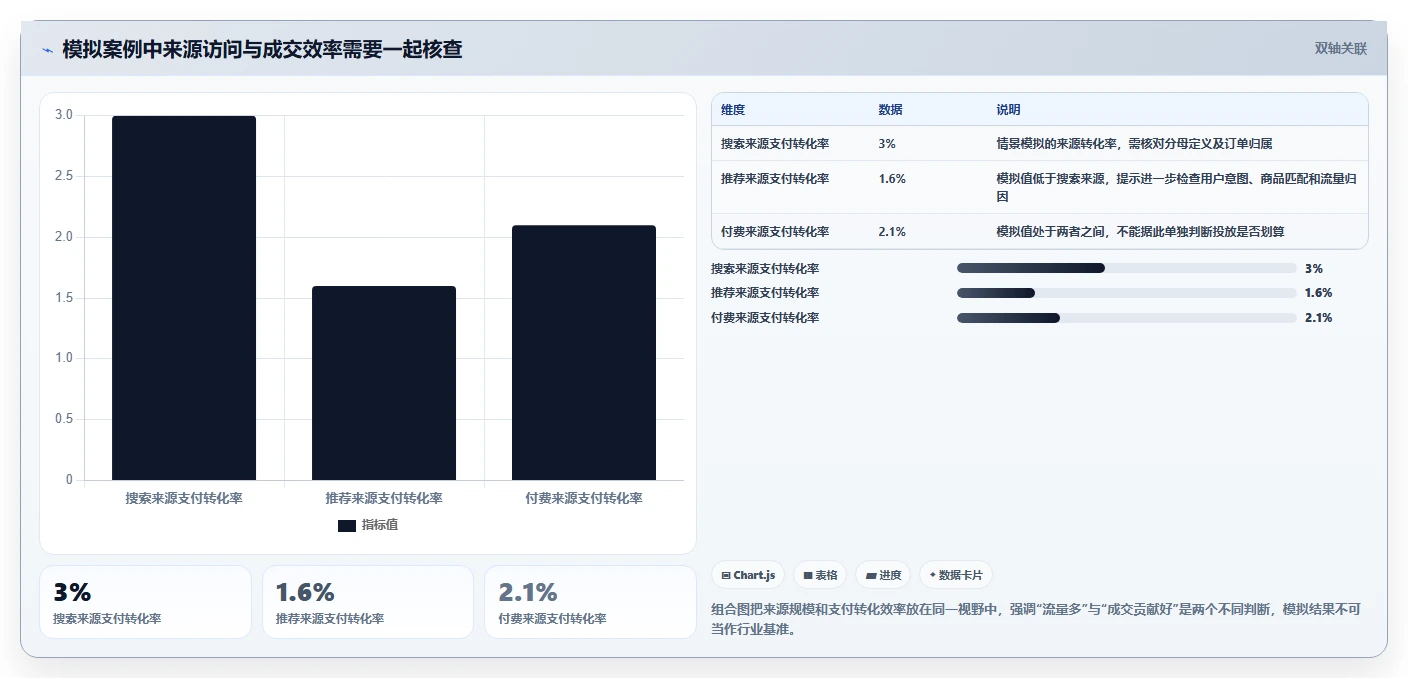Click the 付费来源支付转化率 chart bar
The width and height of the screenshot is (1408, 678).
coord(584,353)
